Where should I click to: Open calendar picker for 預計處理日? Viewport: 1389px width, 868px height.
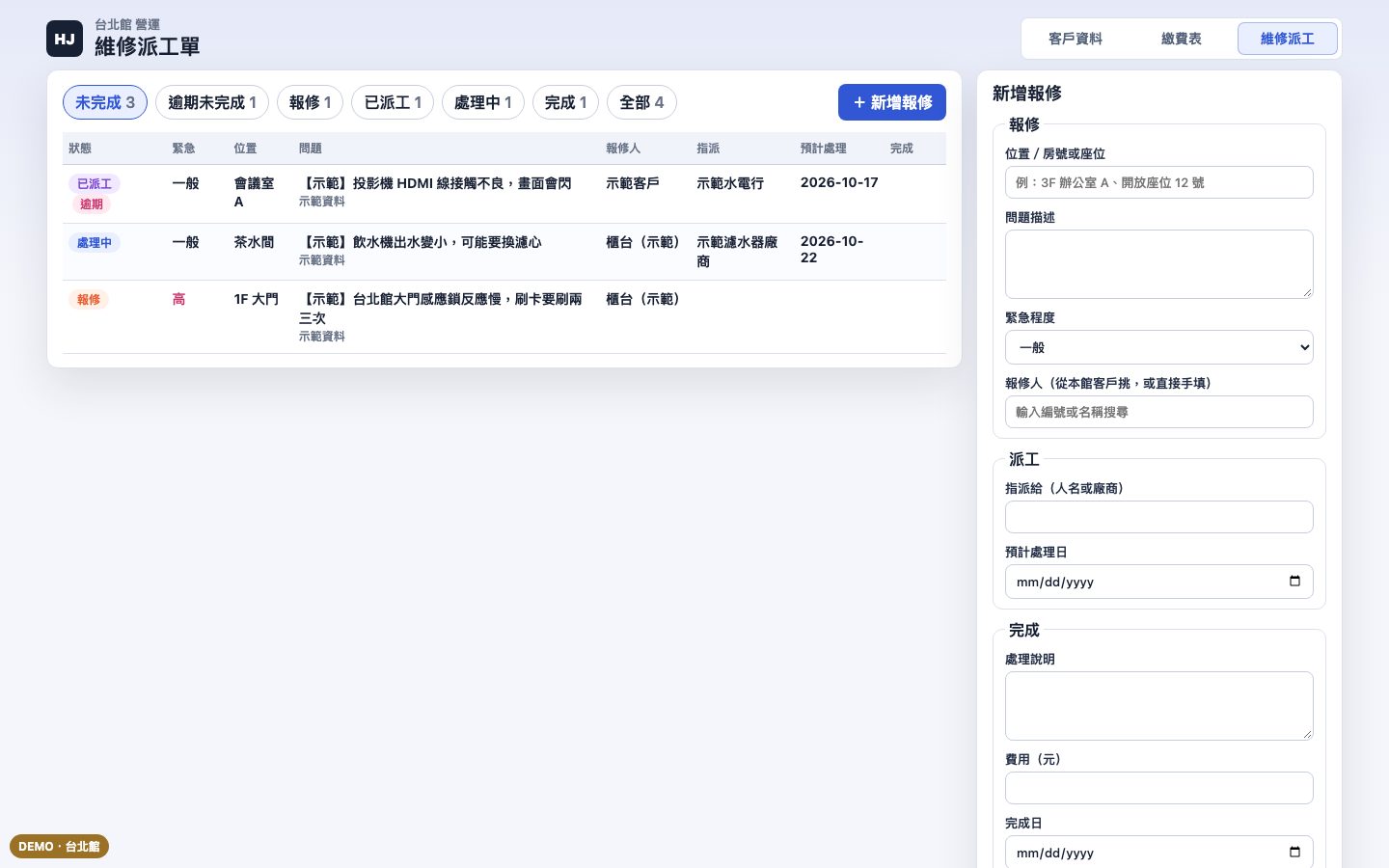(1294, 582)
